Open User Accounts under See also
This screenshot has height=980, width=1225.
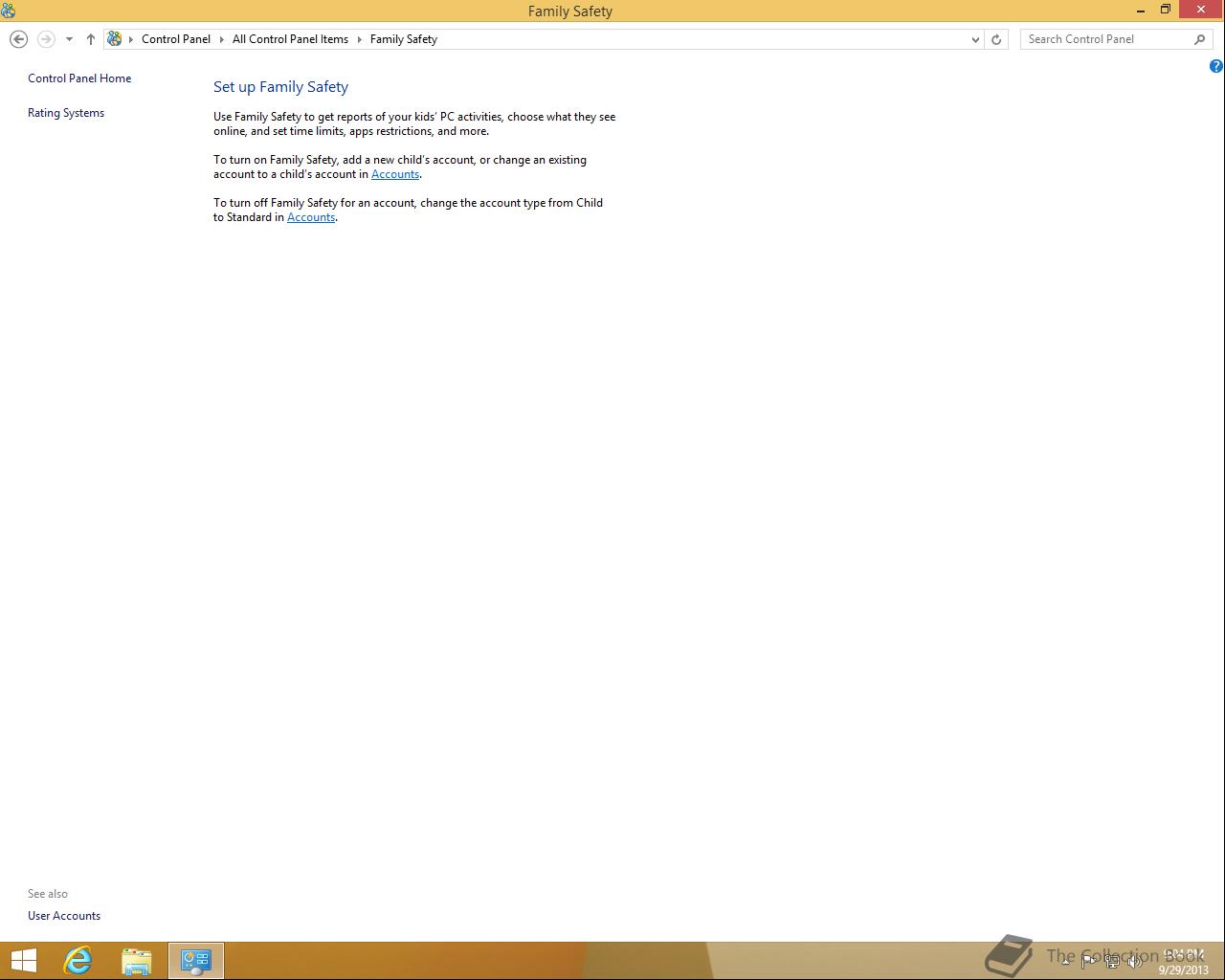64,916
